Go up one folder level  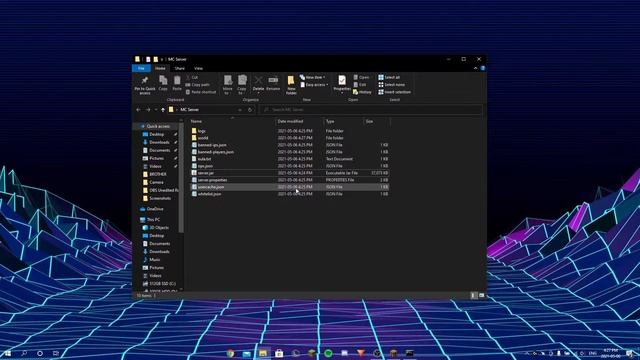[x=163, y=110]
